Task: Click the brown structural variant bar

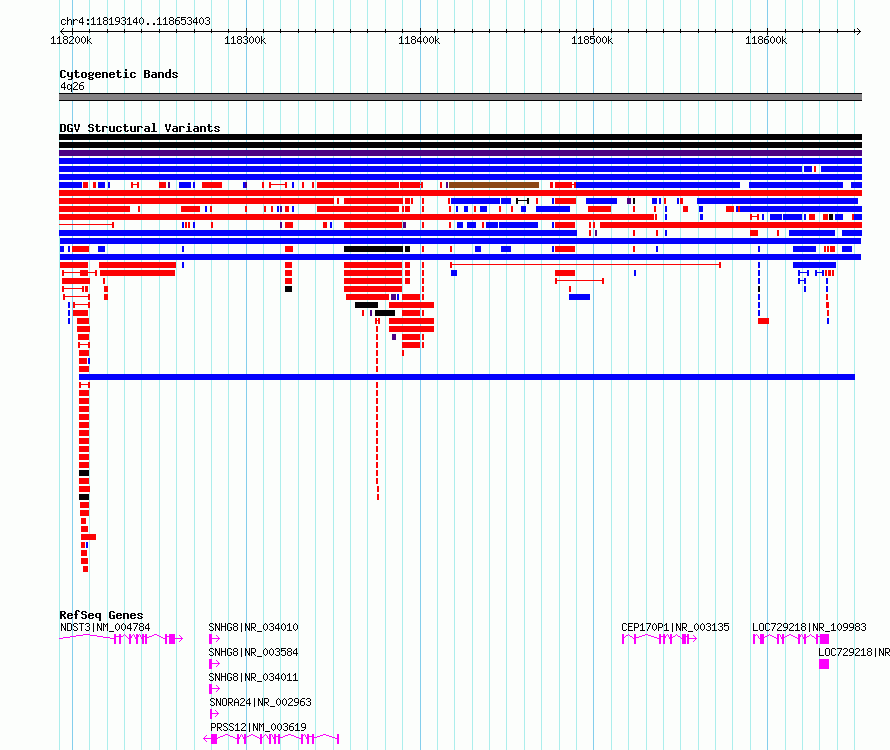Action: 494,185
